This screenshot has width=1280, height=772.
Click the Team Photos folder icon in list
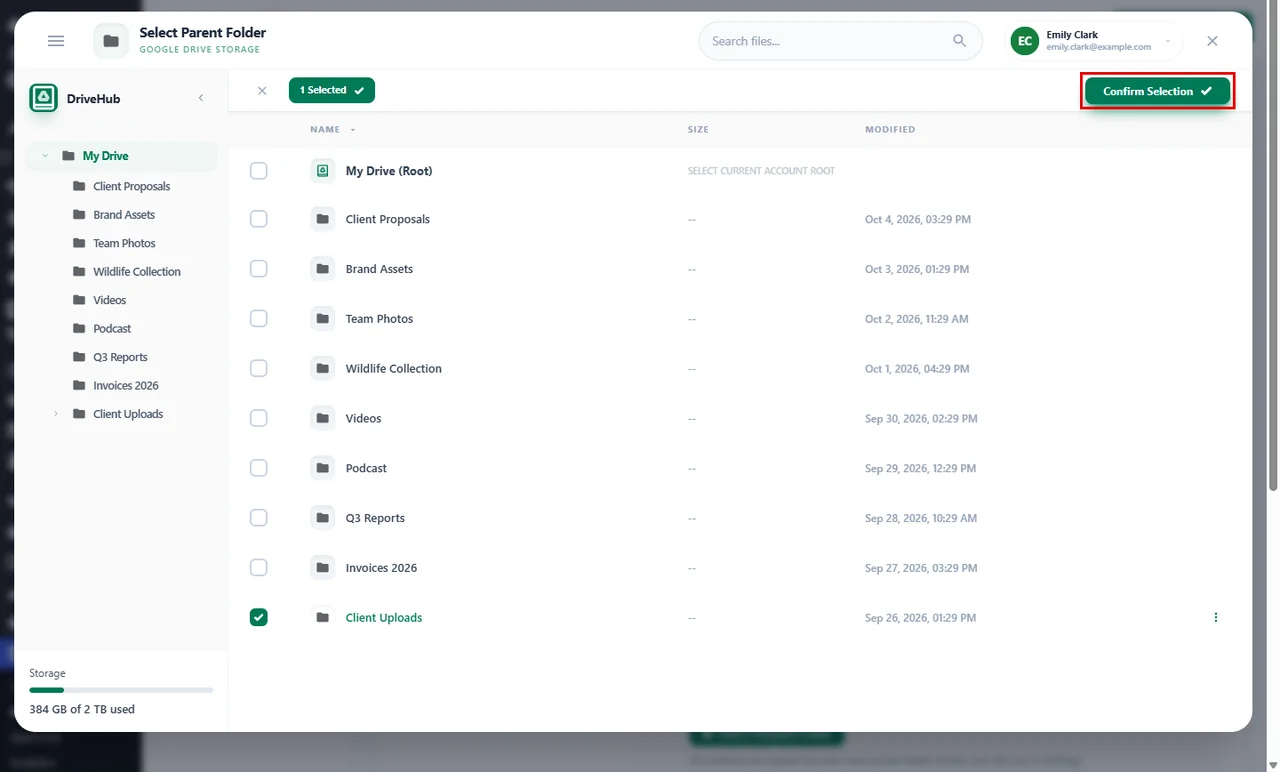click(322, 319)
